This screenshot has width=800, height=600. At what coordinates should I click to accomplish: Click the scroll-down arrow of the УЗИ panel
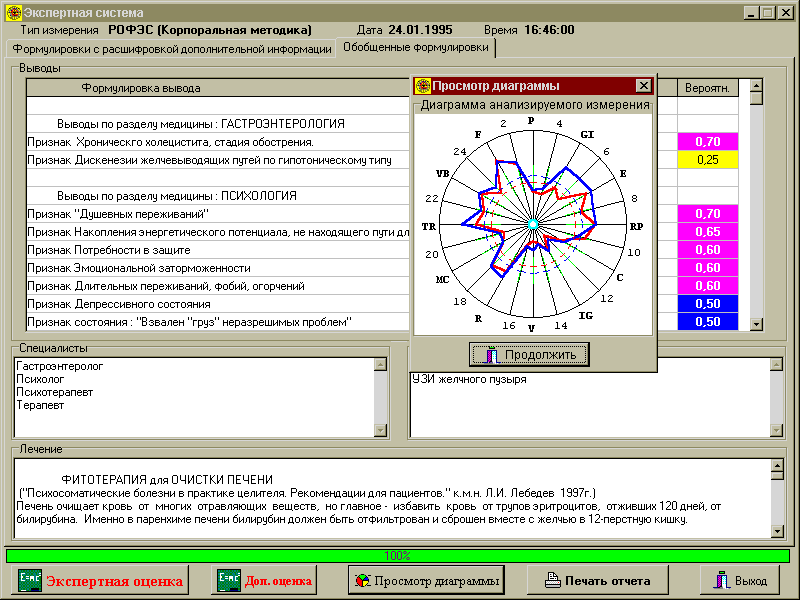(x=777, y=430)
